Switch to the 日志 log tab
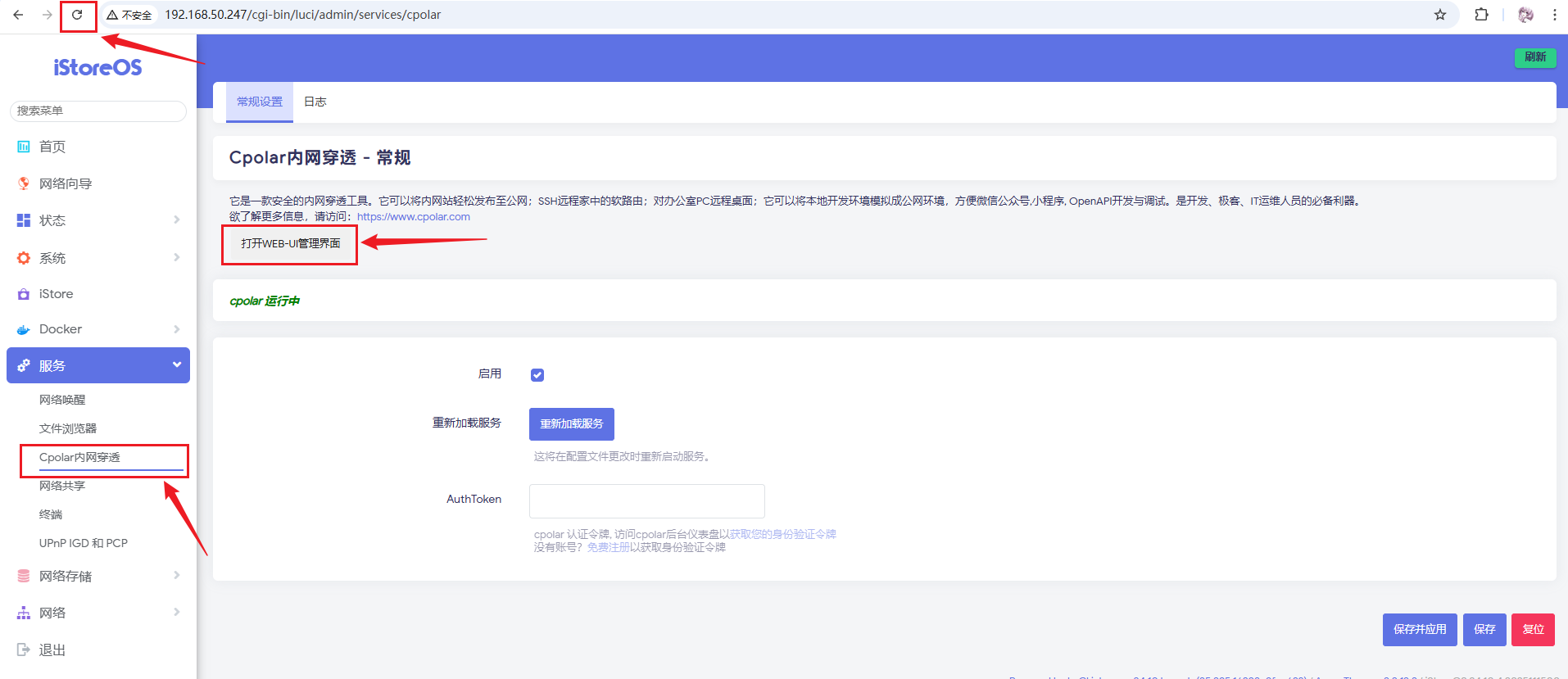The image size is (1568, 679). [315, 102]
